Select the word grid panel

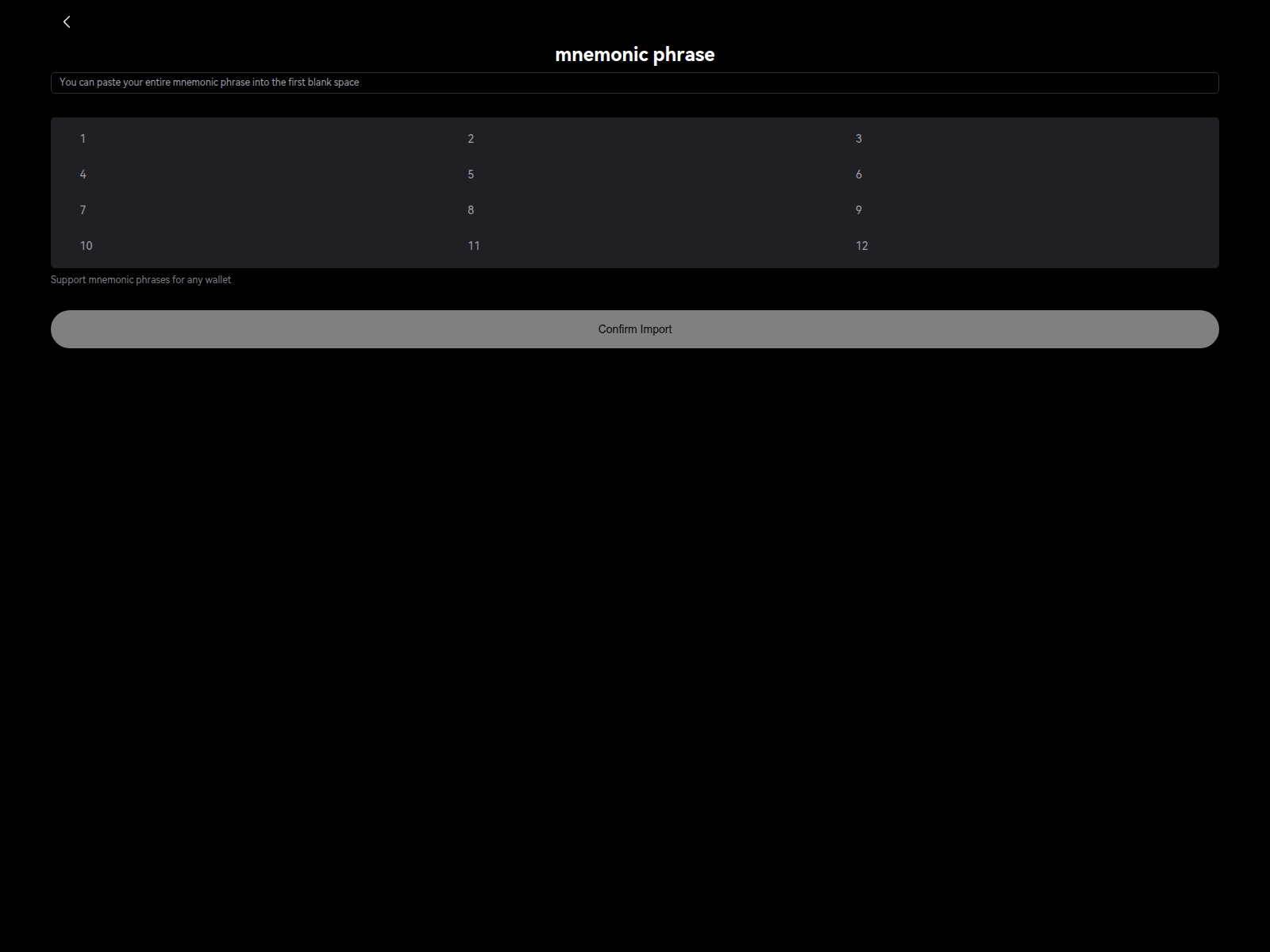[x=635, y=192]
